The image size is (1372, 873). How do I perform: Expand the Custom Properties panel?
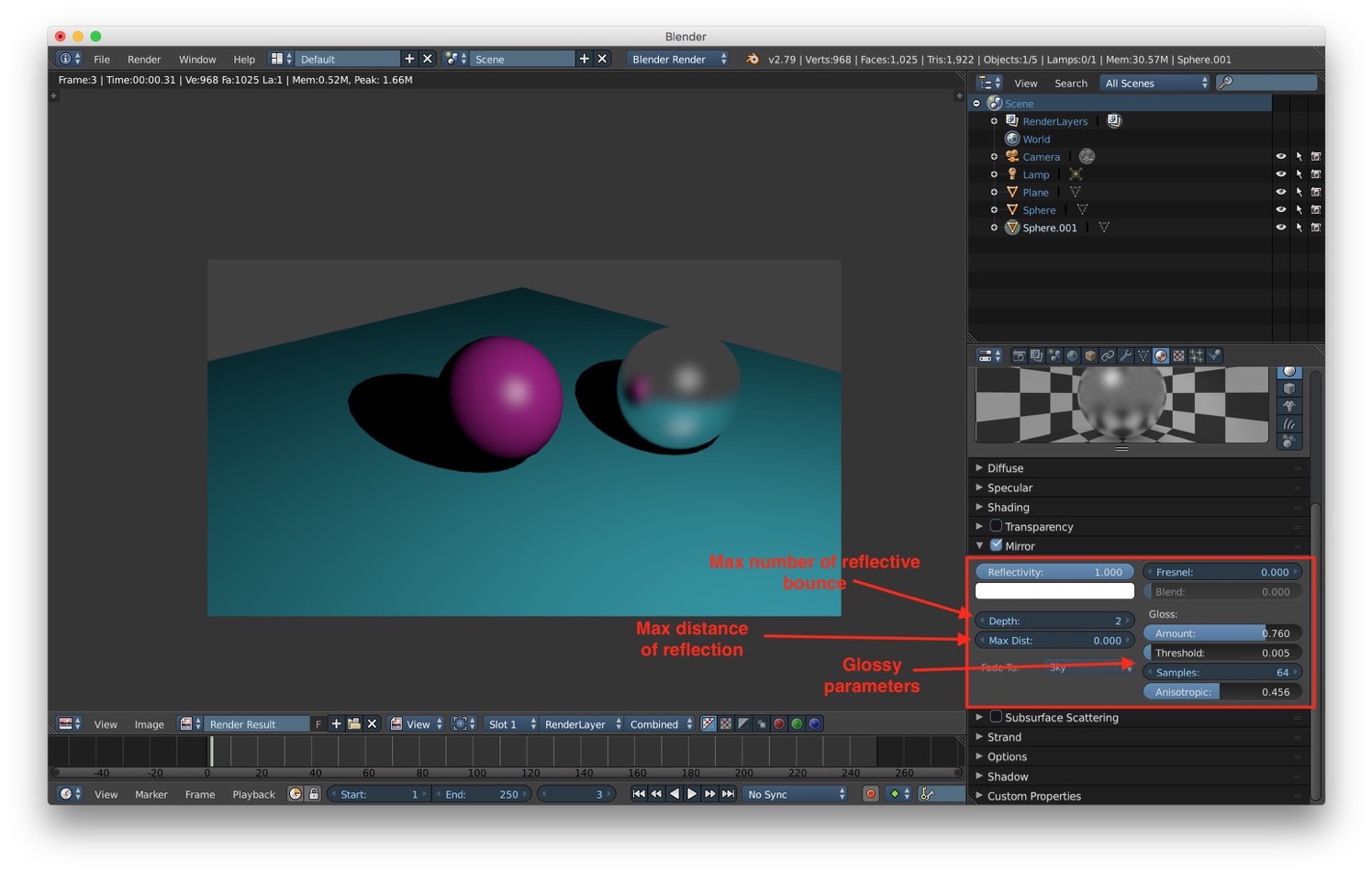[x=1139, y=796]
